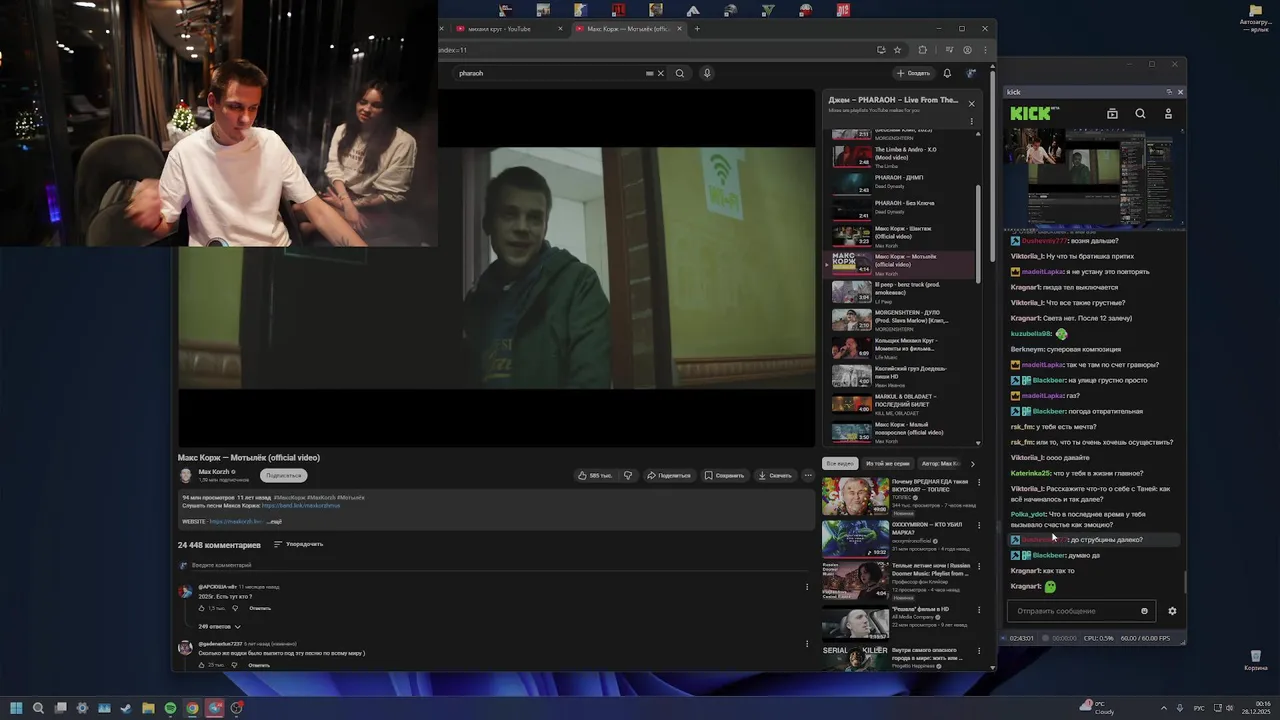Open emoji picker in Kick chat input
1280x720 pixels.
(1145, 611)
